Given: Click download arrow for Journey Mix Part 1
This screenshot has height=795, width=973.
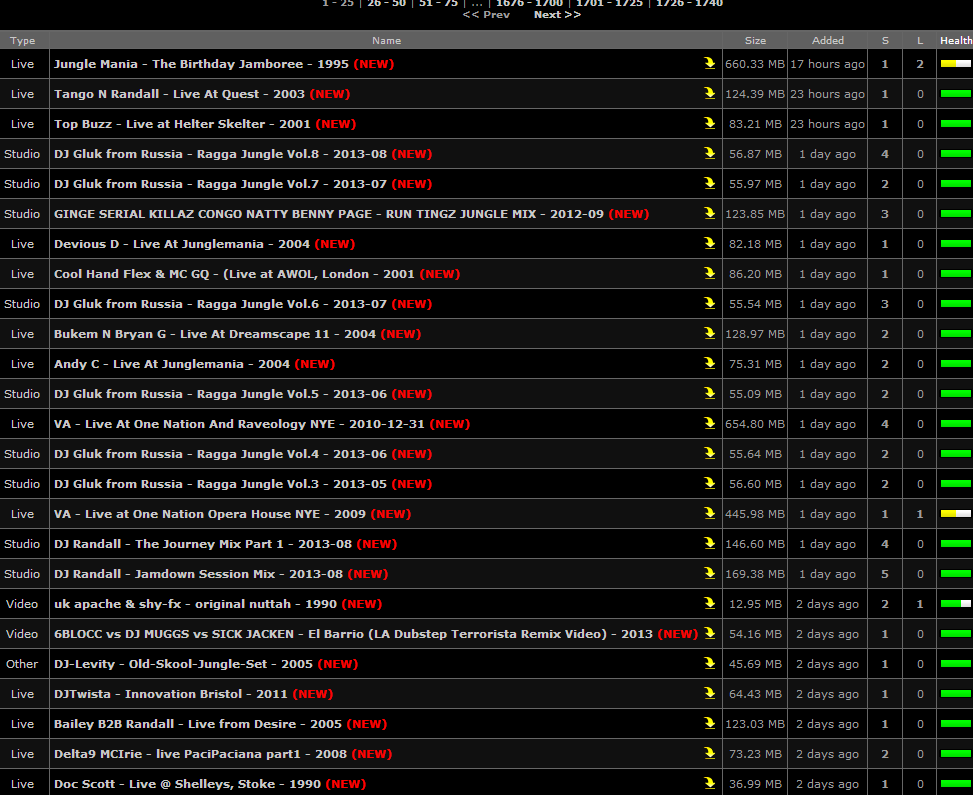Looking at the screenshot, I should tap(709, 543).
